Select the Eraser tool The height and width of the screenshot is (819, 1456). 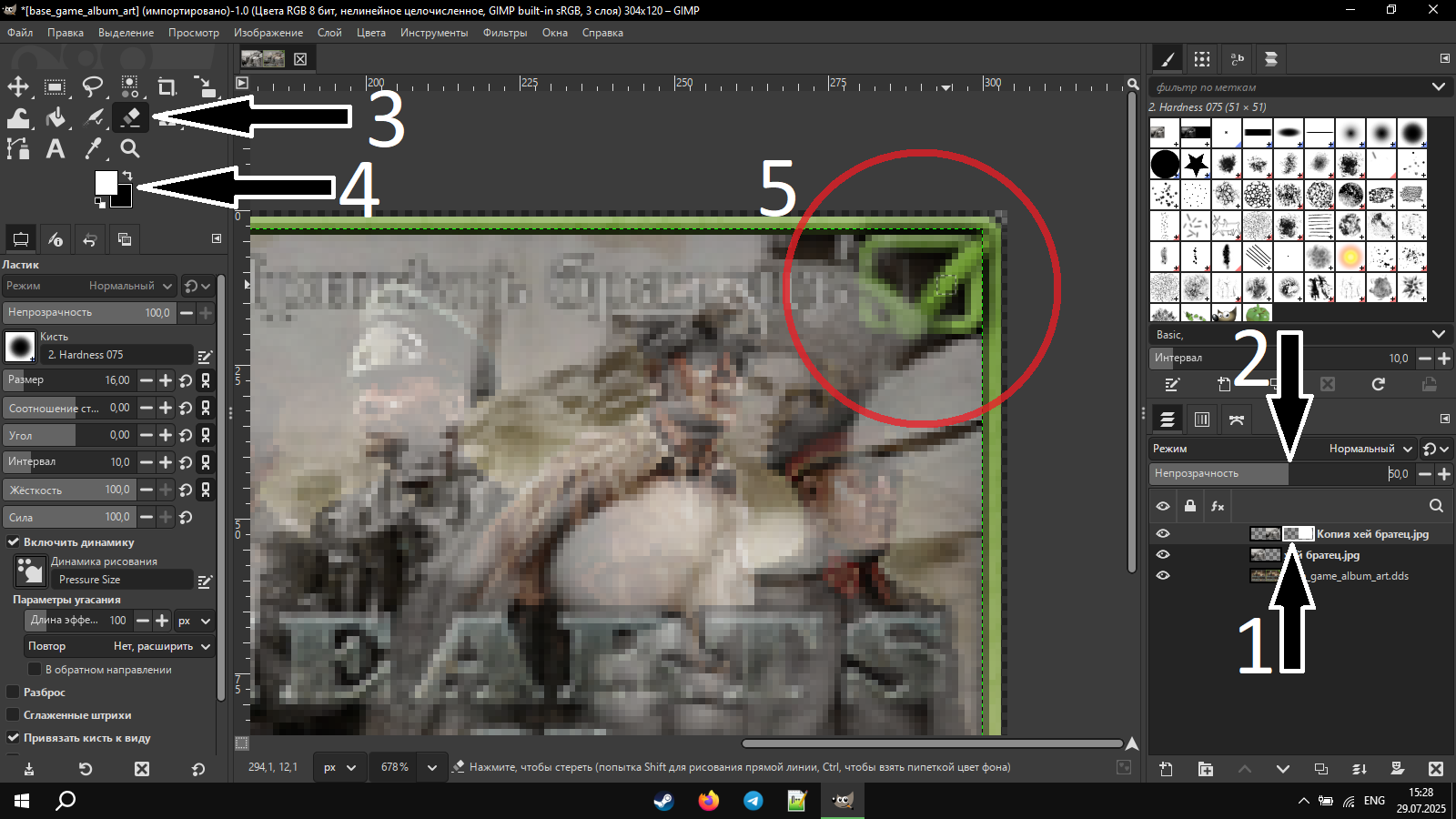(130, 117)
